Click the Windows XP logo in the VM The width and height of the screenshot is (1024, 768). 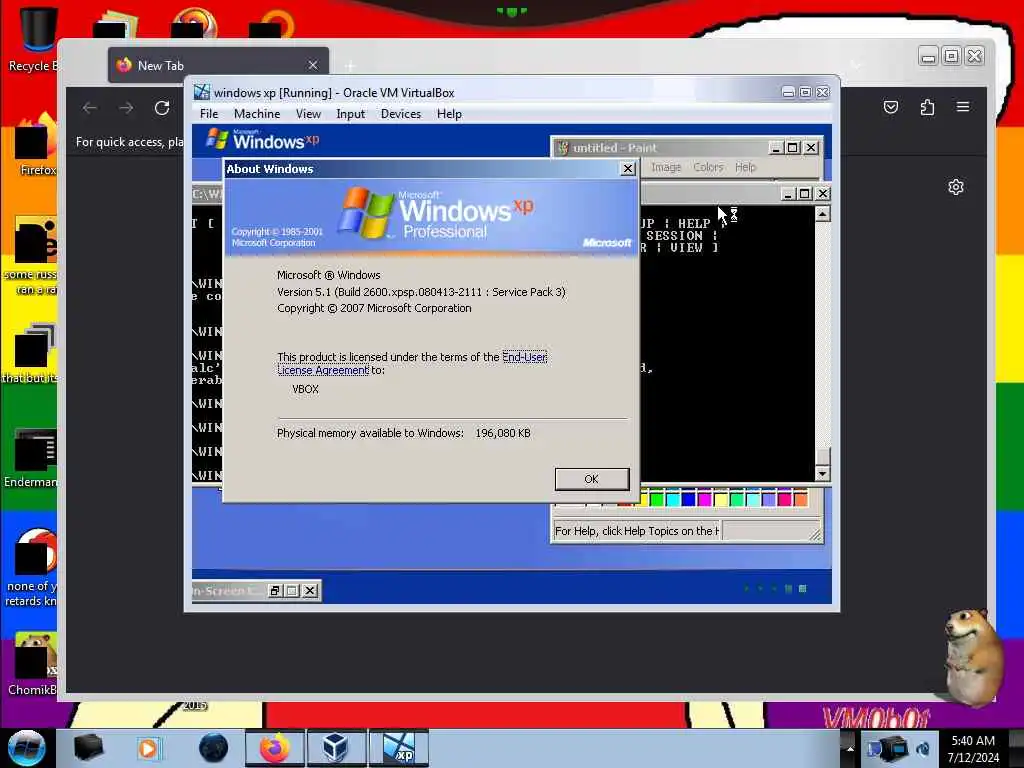263,139
